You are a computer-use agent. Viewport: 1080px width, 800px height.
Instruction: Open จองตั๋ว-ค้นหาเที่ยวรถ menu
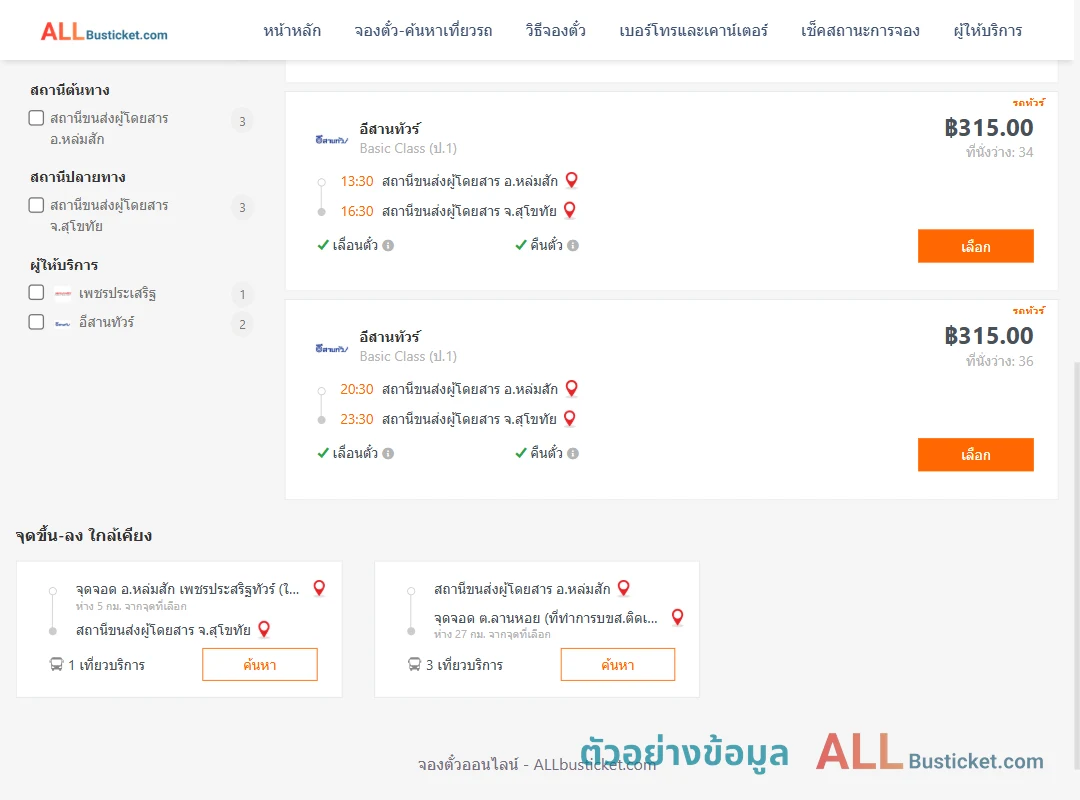click(423, 31)
